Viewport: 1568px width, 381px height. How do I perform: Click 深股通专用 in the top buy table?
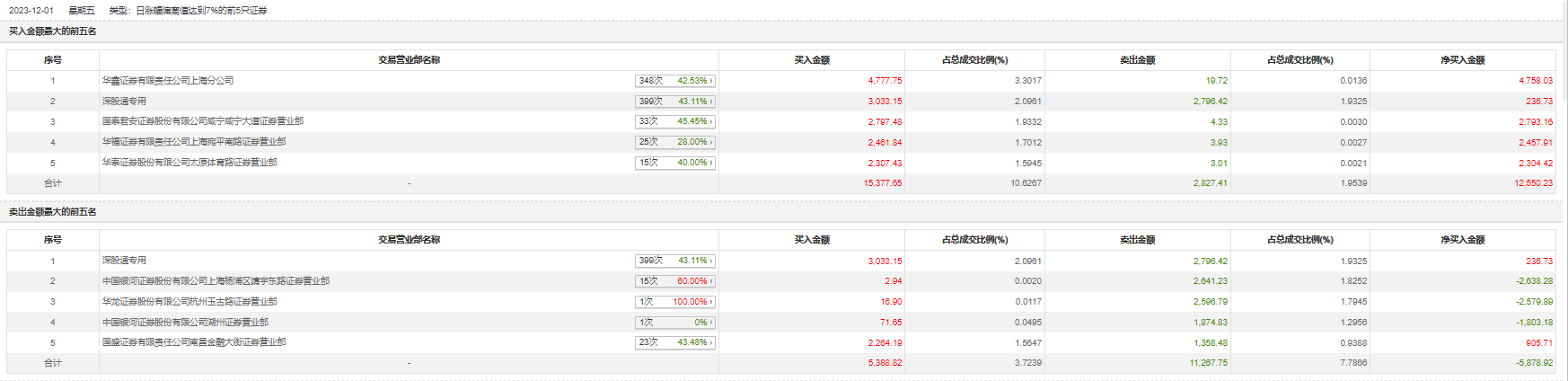tap(124, 102)
